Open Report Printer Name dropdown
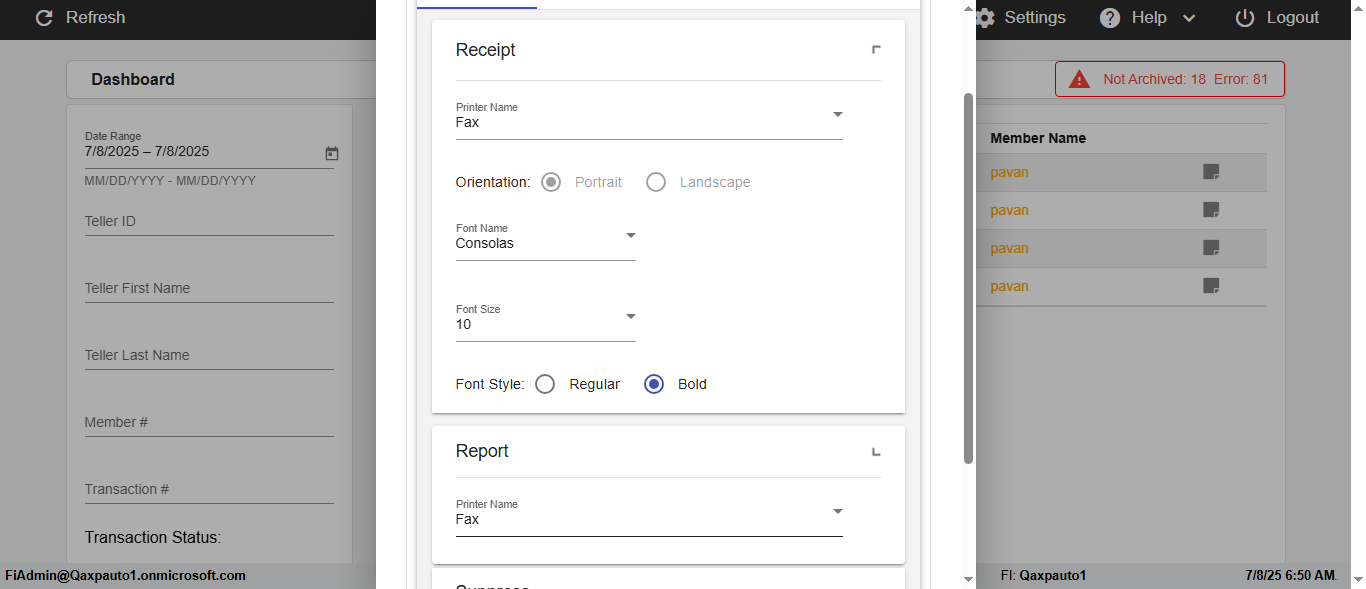Image resolution: width=1366 pixels, height=589 pixels. click(x=837, y=512)
